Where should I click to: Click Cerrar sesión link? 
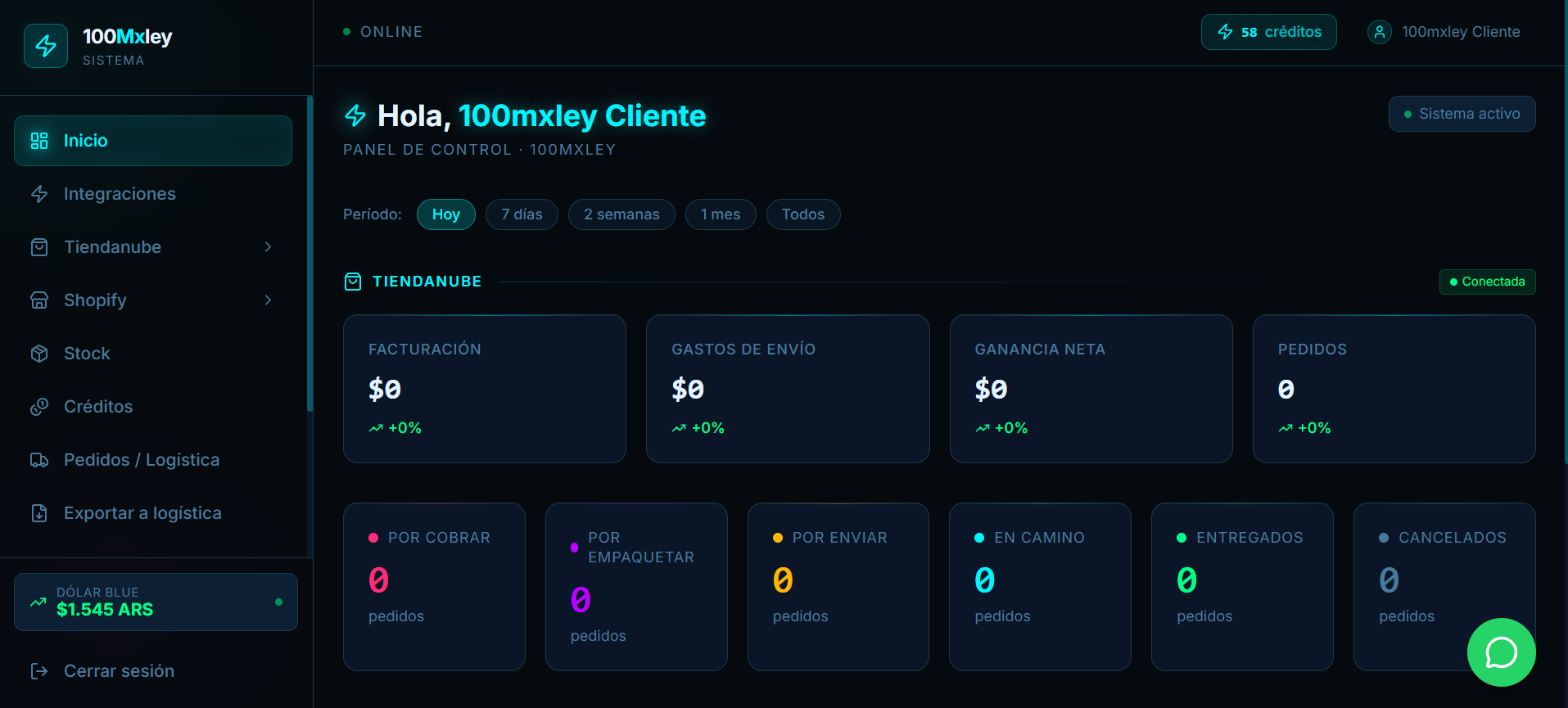[119, 671]
